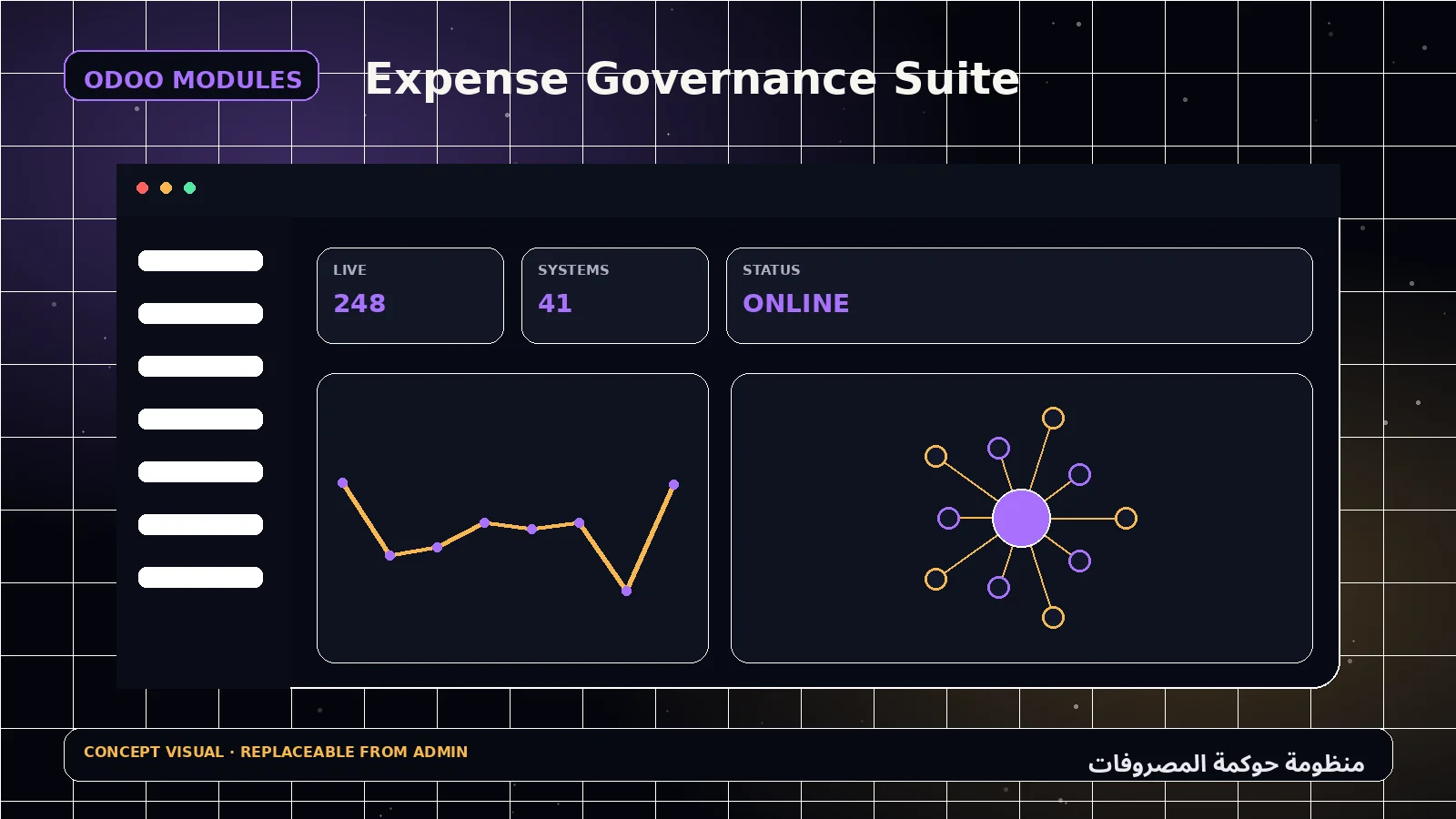Click the red window dot
This screenshot has width=1456, height=819.
tap(143, 188)
